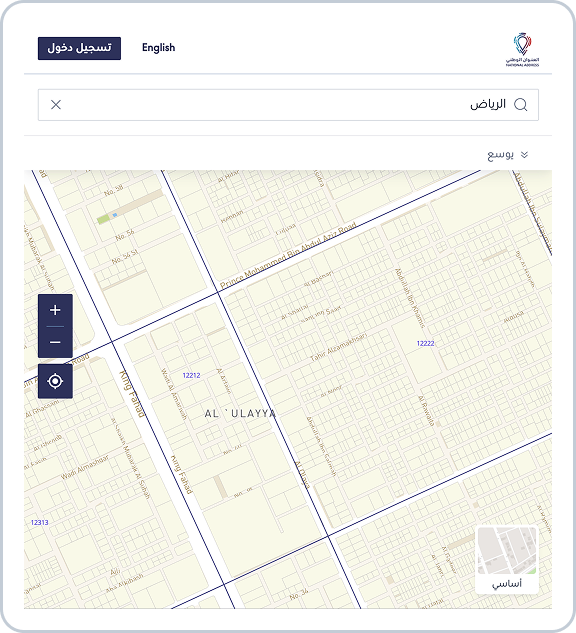Select postal code 12222 on the map
576x633 pixels.
pos(425,344)
